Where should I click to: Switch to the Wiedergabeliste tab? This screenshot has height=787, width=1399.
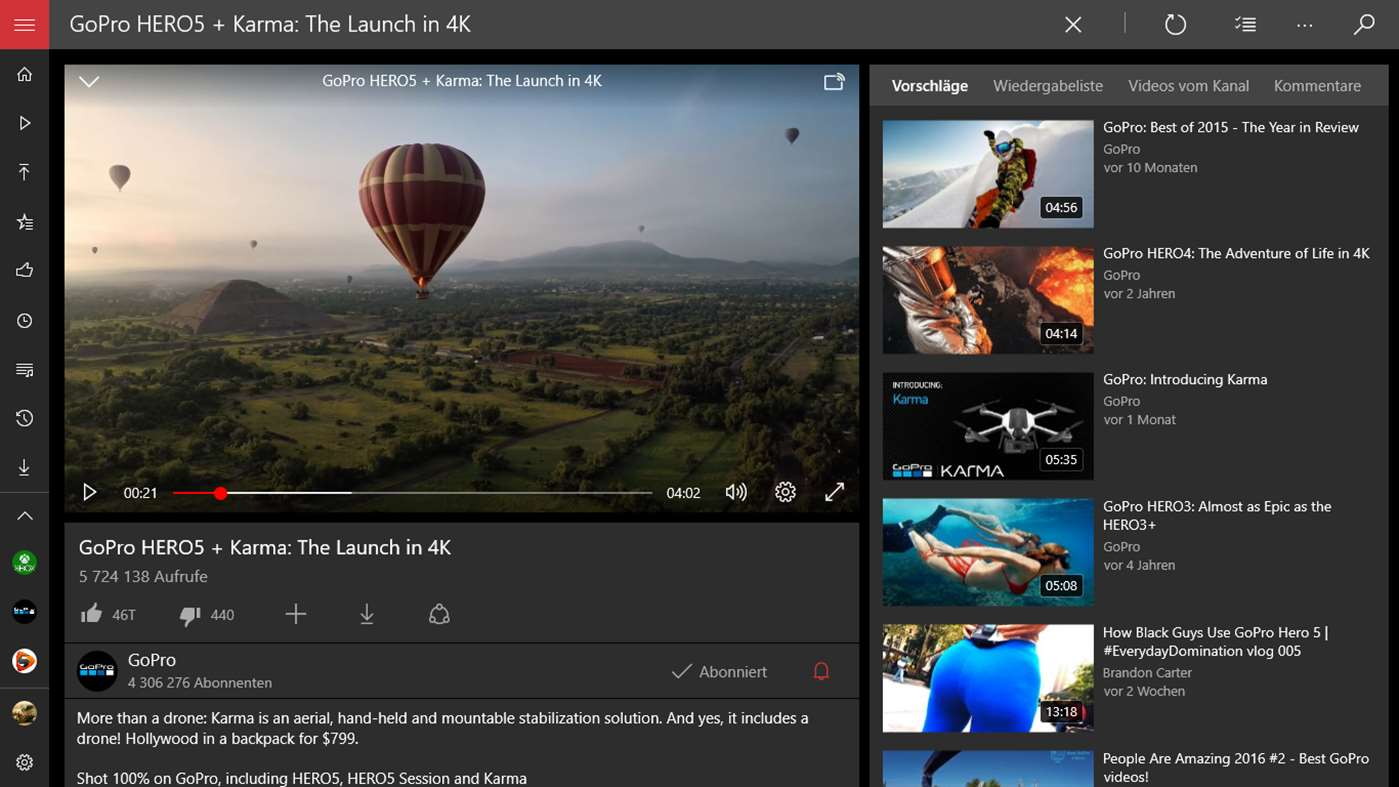coord(1048,86)
